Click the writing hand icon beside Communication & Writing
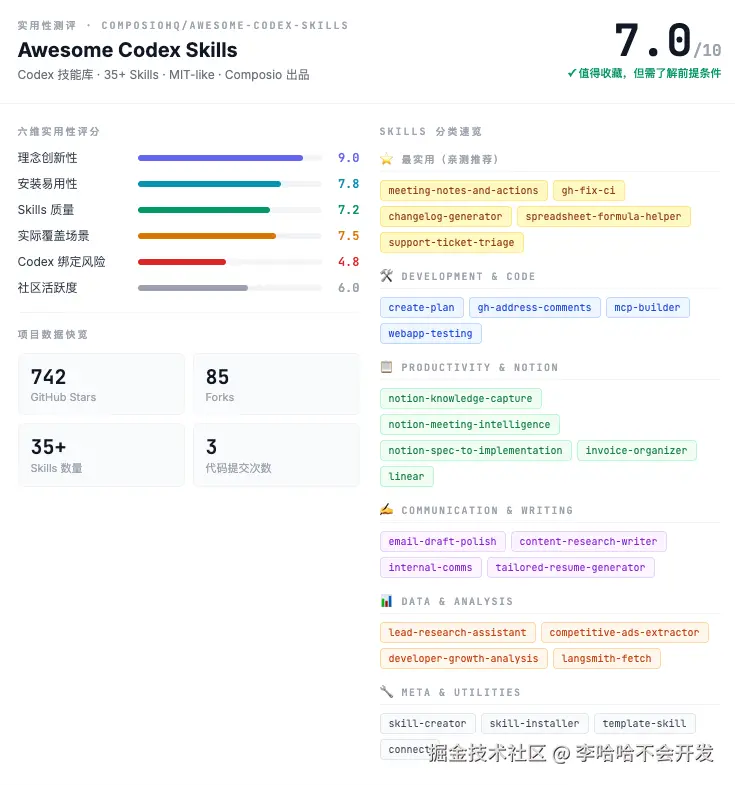The image size is (735, 785). 386,510
